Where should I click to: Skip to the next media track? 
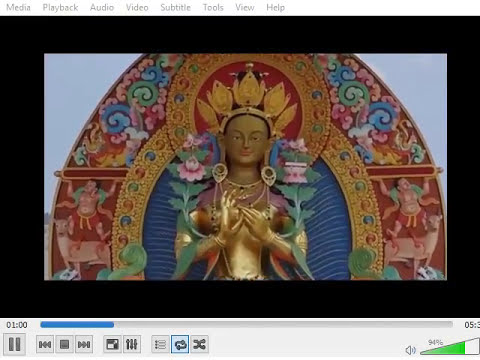(84, 344)
